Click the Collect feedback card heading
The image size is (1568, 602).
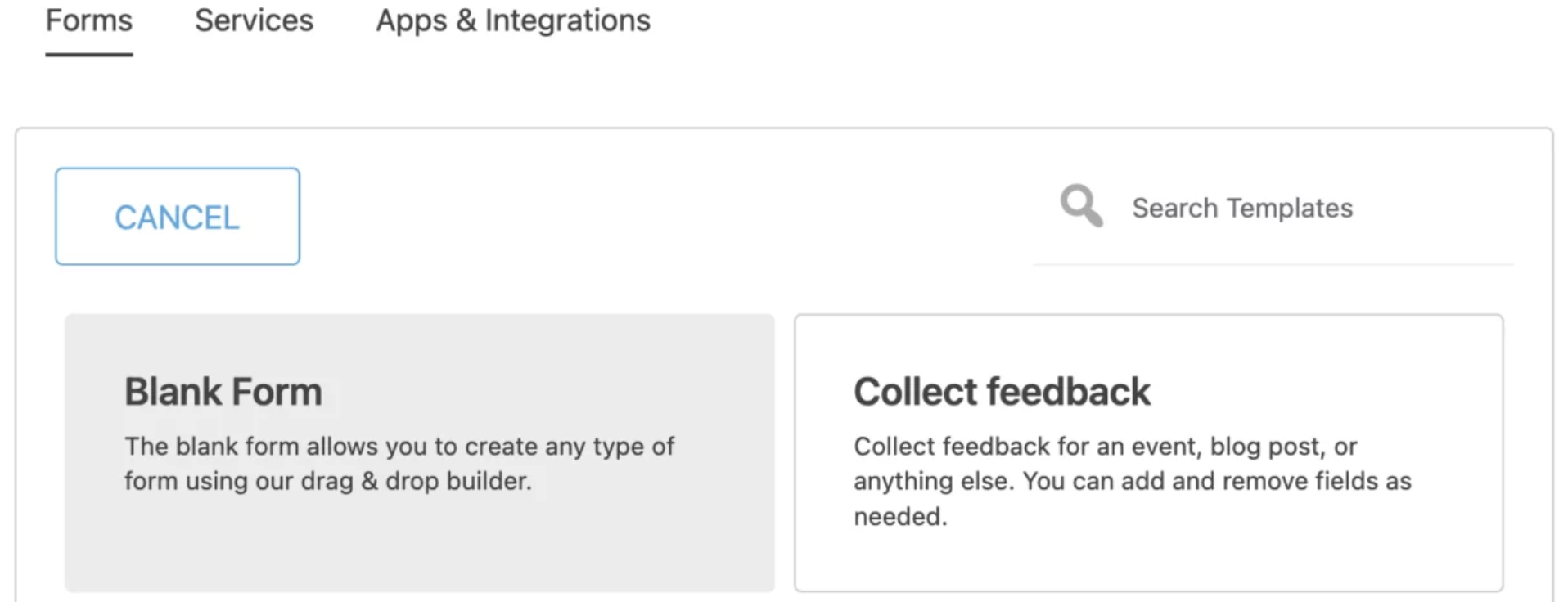(1001, 391)
